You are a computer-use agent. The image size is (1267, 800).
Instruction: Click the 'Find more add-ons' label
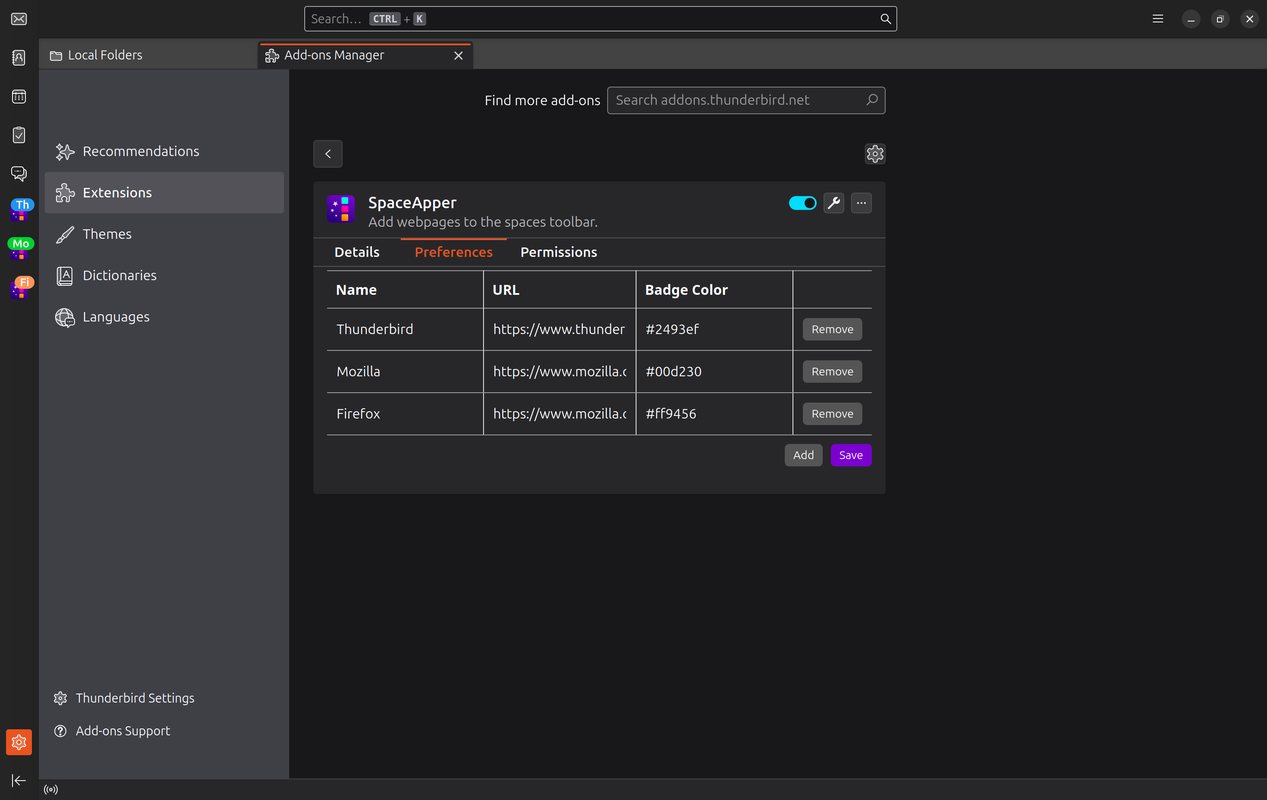click(543, 100)
